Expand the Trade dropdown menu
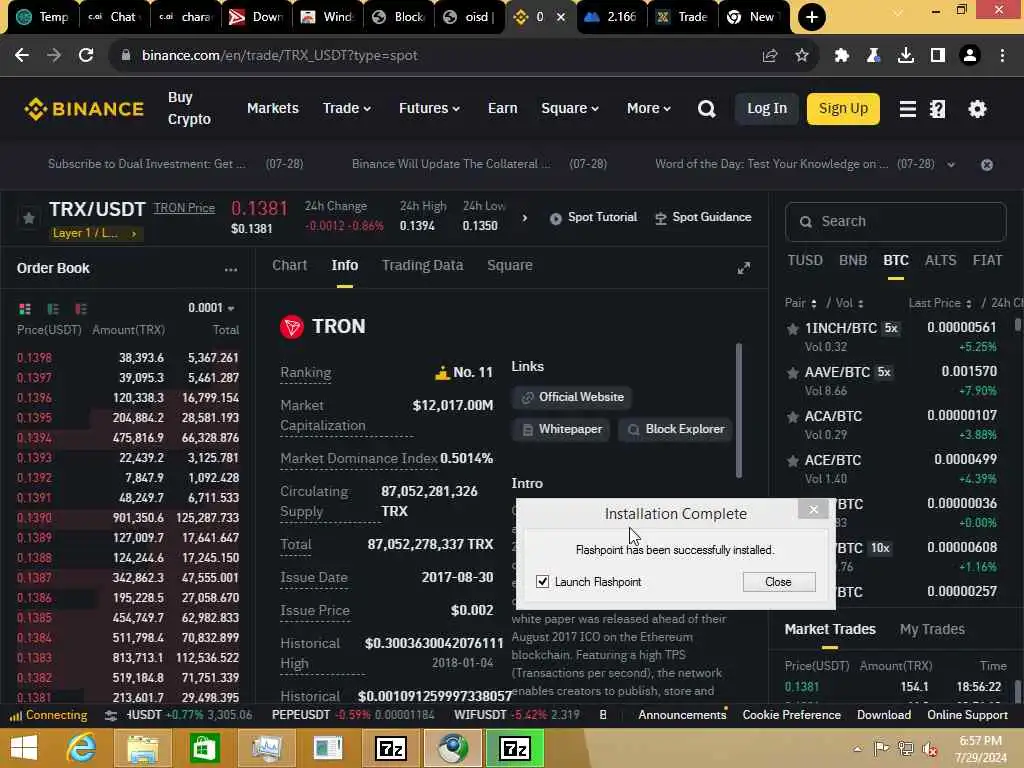 (347, 108)
